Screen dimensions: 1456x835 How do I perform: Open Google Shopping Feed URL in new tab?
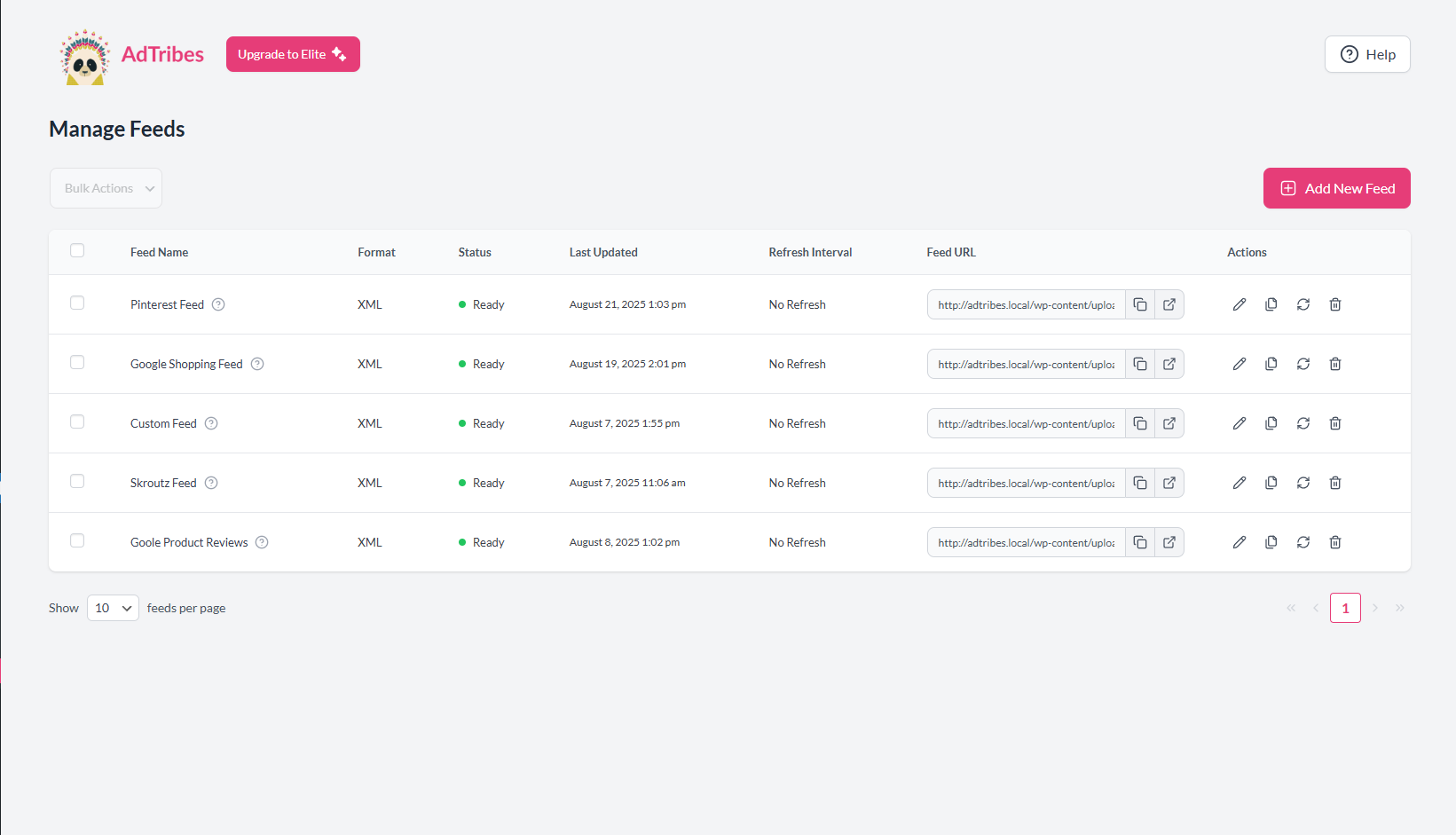[1169, 364]
